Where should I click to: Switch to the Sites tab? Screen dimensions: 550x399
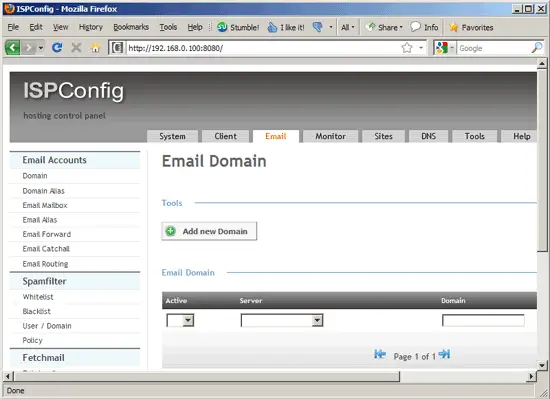coord(383,136)
